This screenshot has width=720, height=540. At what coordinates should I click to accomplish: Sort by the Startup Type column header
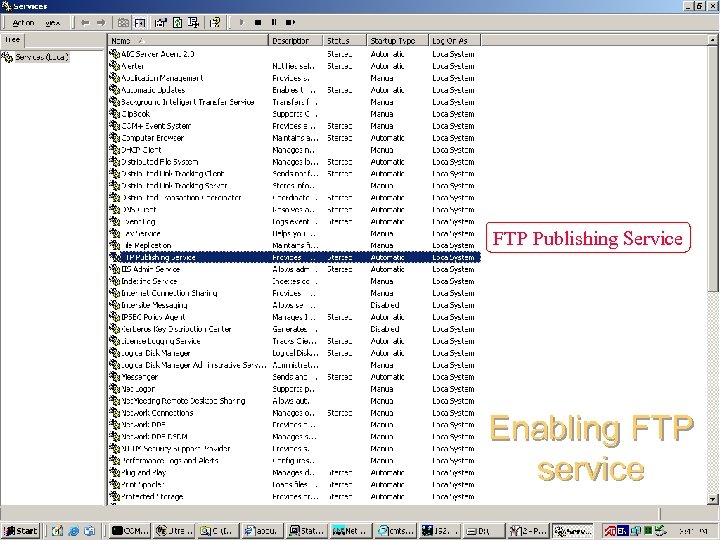[398, 41]
